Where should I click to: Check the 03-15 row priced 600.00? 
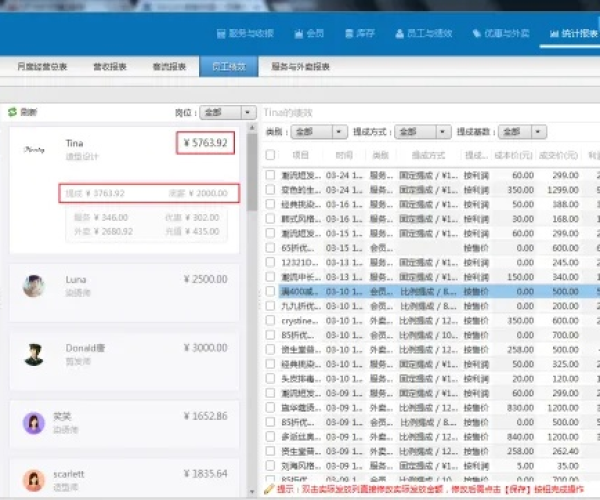(270, 248)
